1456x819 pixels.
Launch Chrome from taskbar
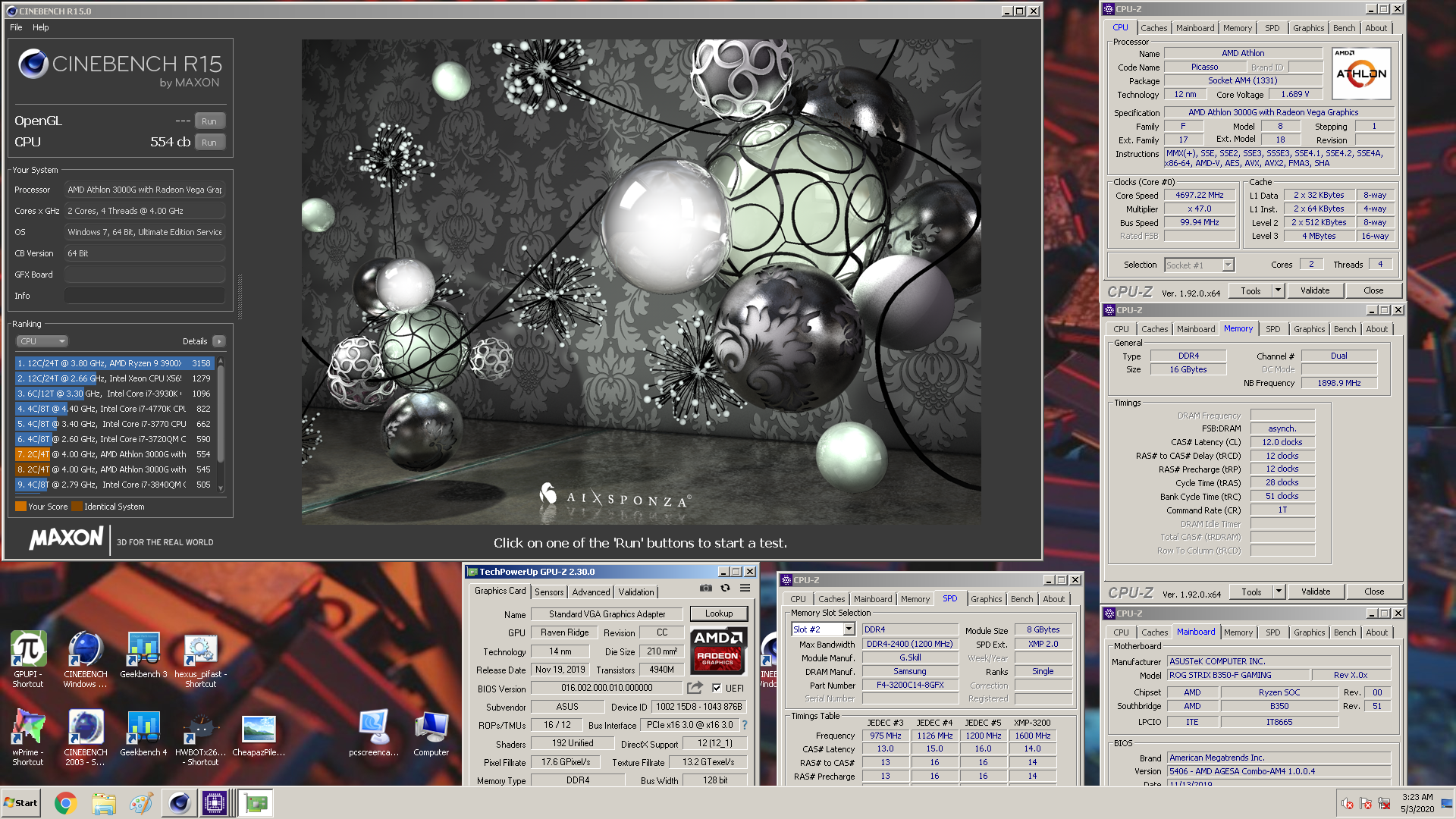pyautogui.click(x=66, y=803)
